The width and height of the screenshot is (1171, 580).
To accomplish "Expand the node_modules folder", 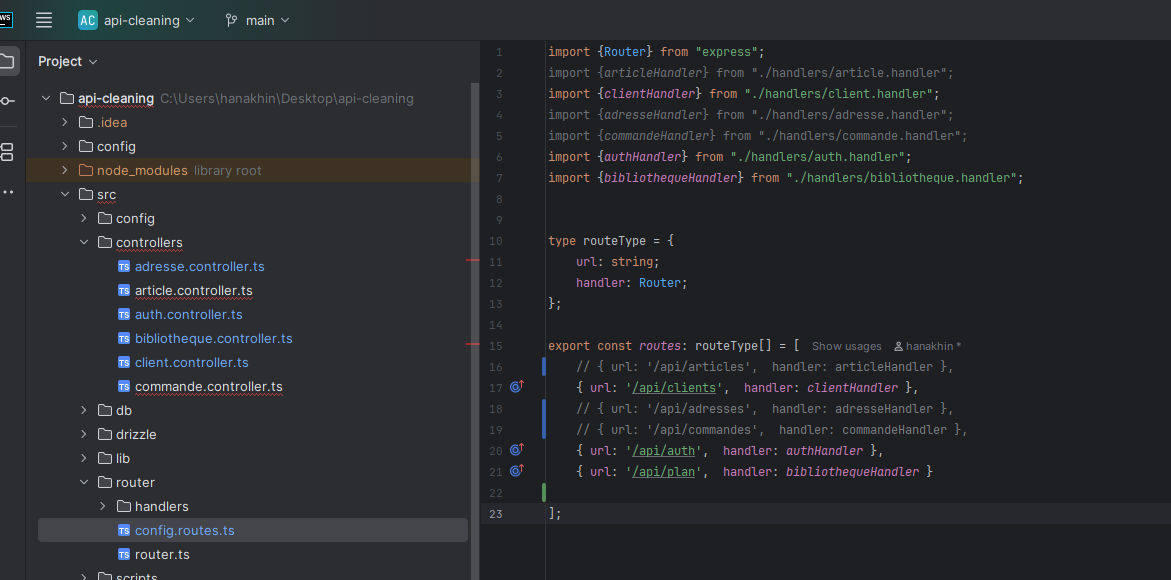I will (65, 170).
